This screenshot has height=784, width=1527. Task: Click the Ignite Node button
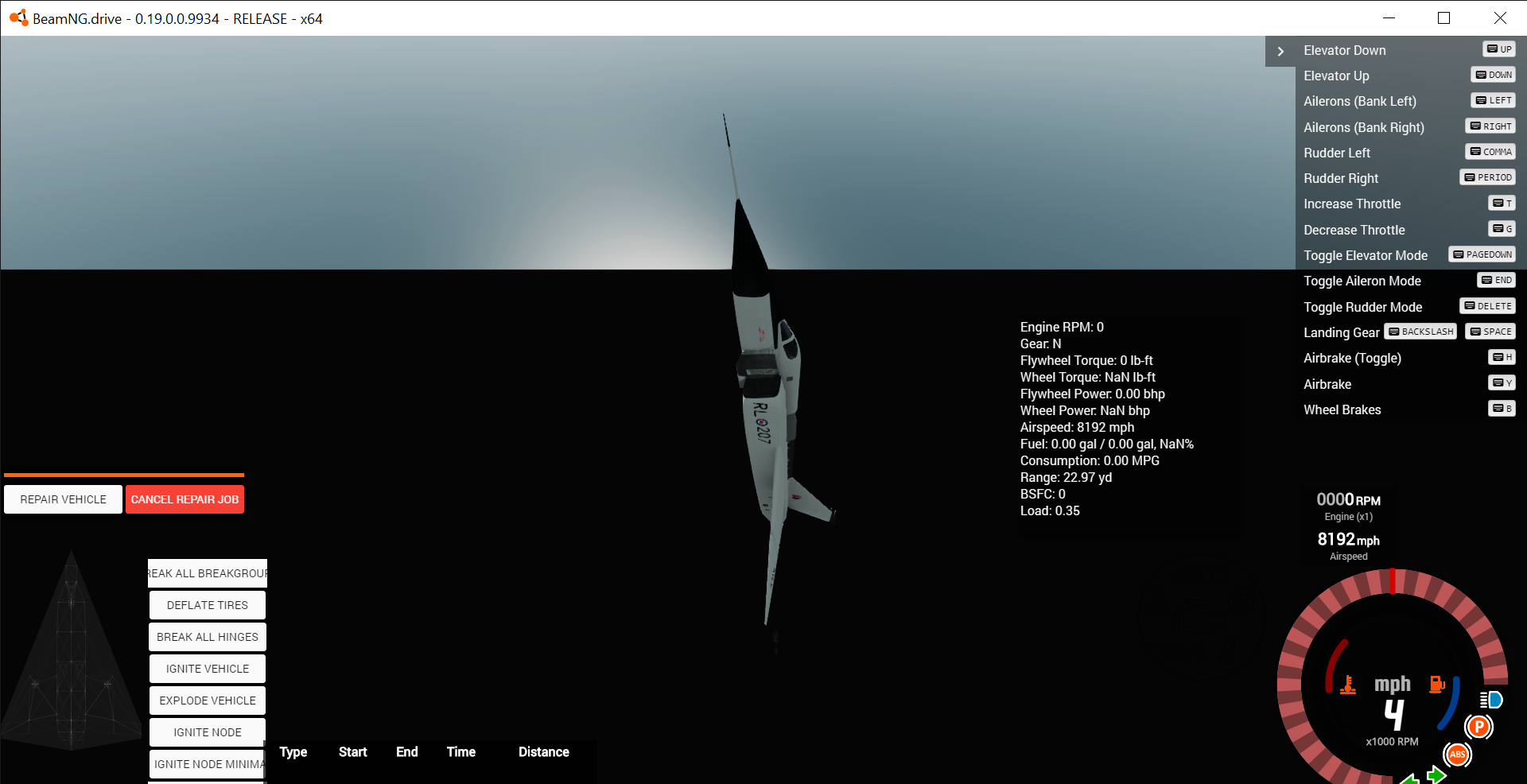pos(208,732)
